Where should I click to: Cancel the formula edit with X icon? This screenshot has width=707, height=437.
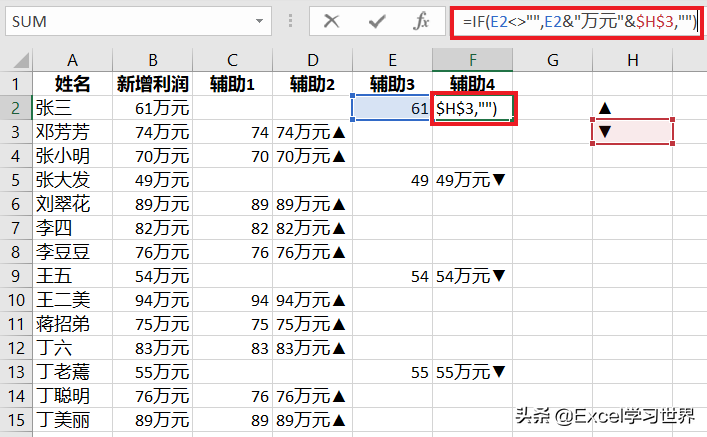click(331, 21)
